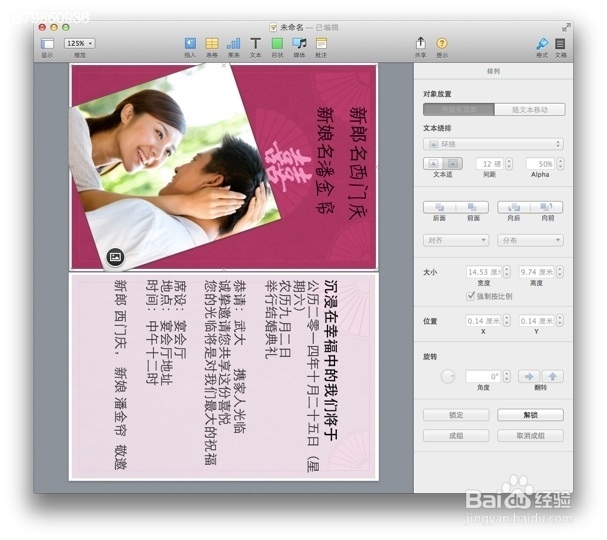The height and width of the screenshot is (540, 607).
Task: Open the 125% zoom dropdown
Action: tap(79, 43)
